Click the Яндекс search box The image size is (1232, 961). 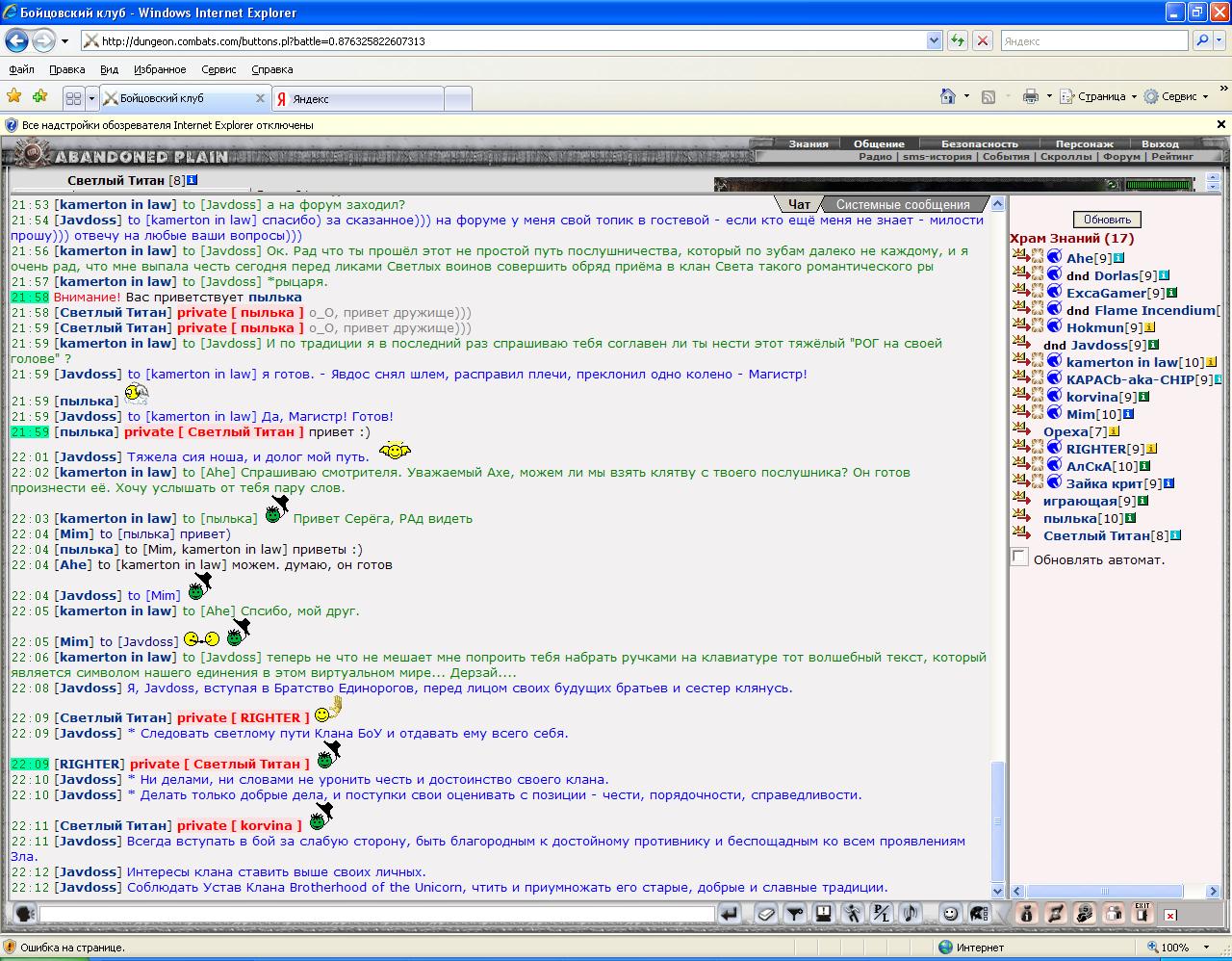(x=1094, y=40)
